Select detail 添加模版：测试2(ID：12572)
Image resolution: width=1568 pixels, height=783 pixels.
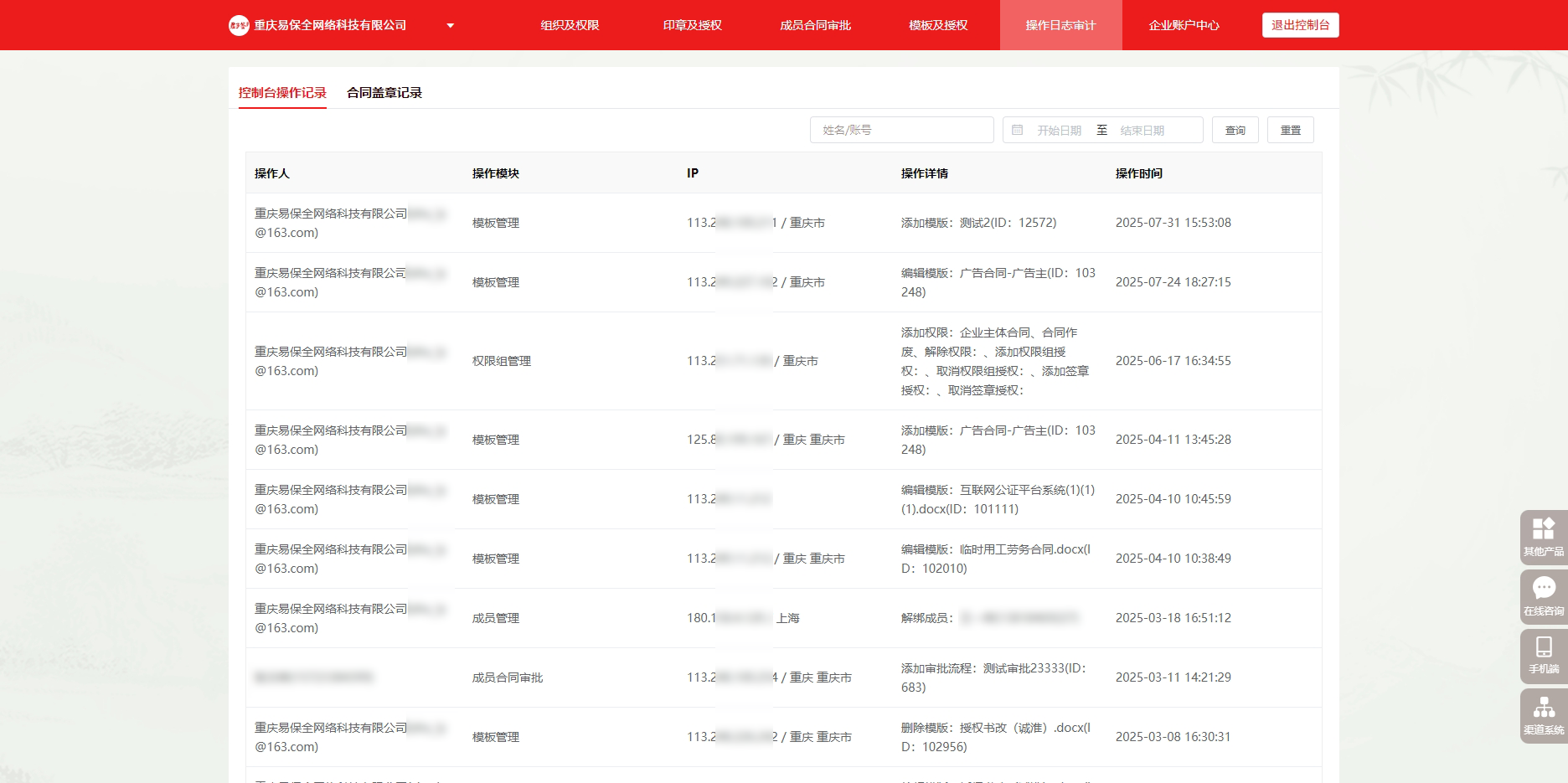978,223
